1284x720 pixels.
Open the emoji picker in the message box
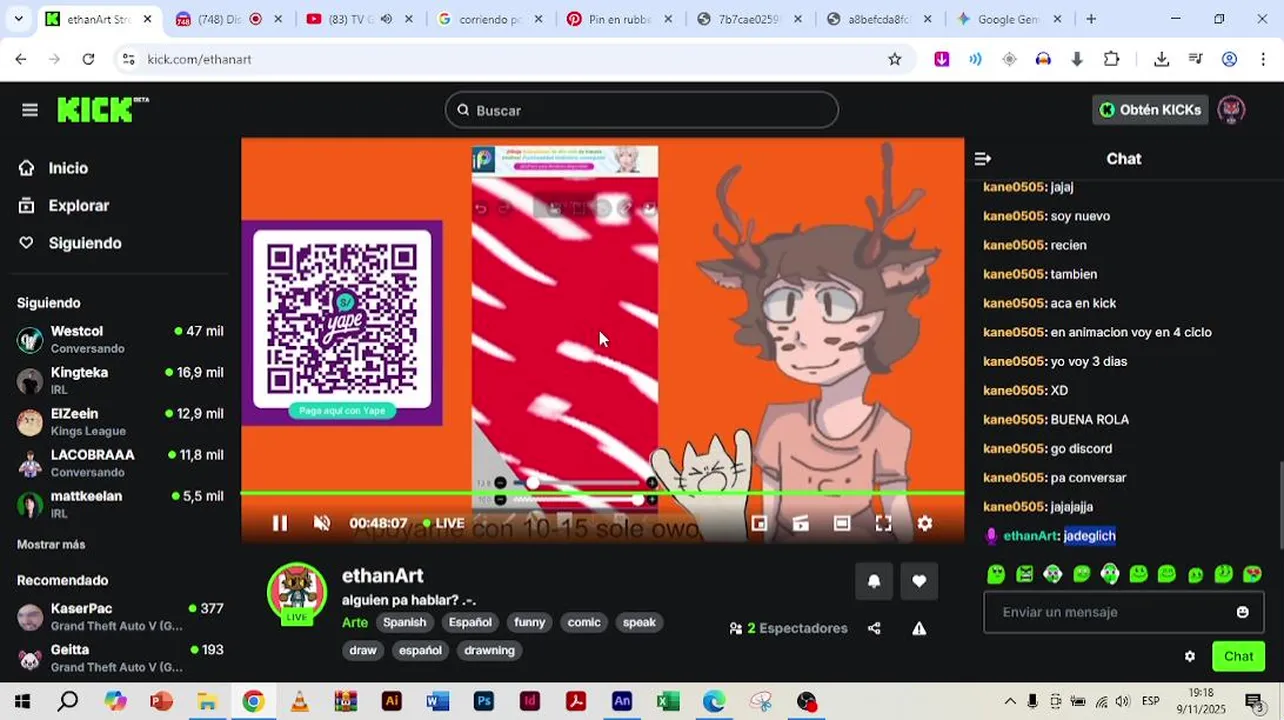(x=1243, y=612)
